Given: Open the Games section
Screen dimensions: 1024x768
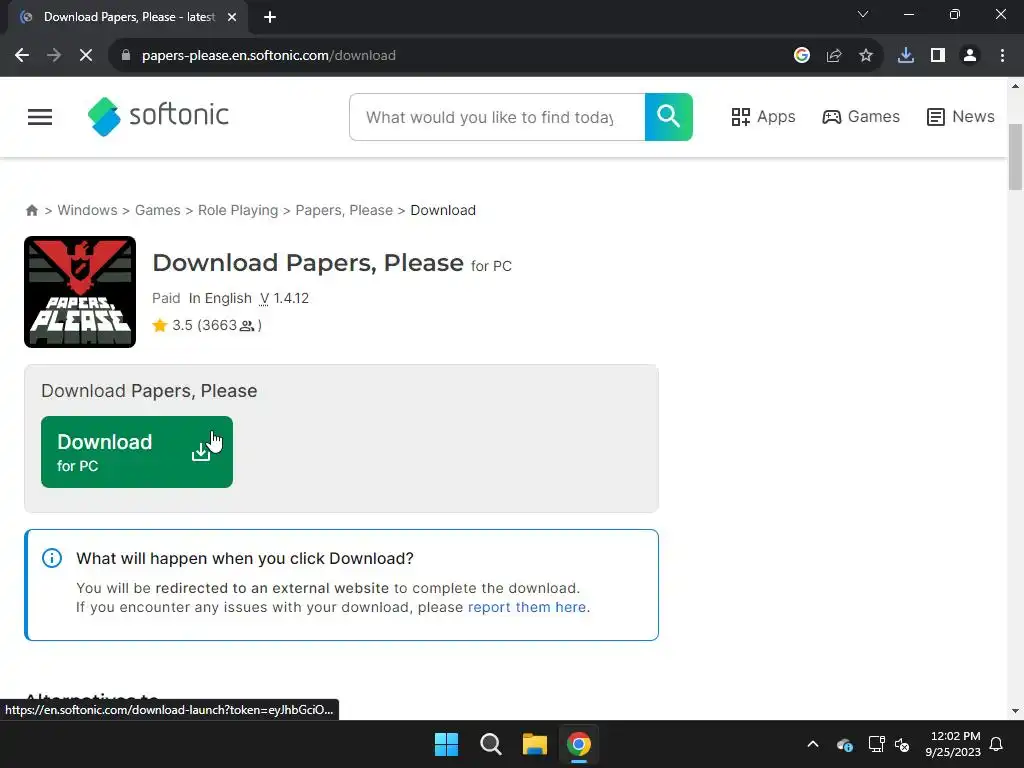Looking at the screenshot, I should (x=860, y=117).
